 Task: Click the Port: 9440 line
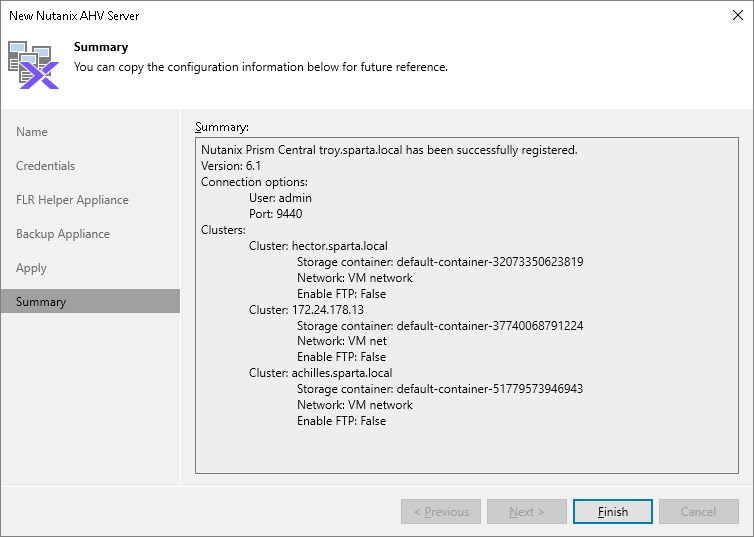[x=275, y=214]
